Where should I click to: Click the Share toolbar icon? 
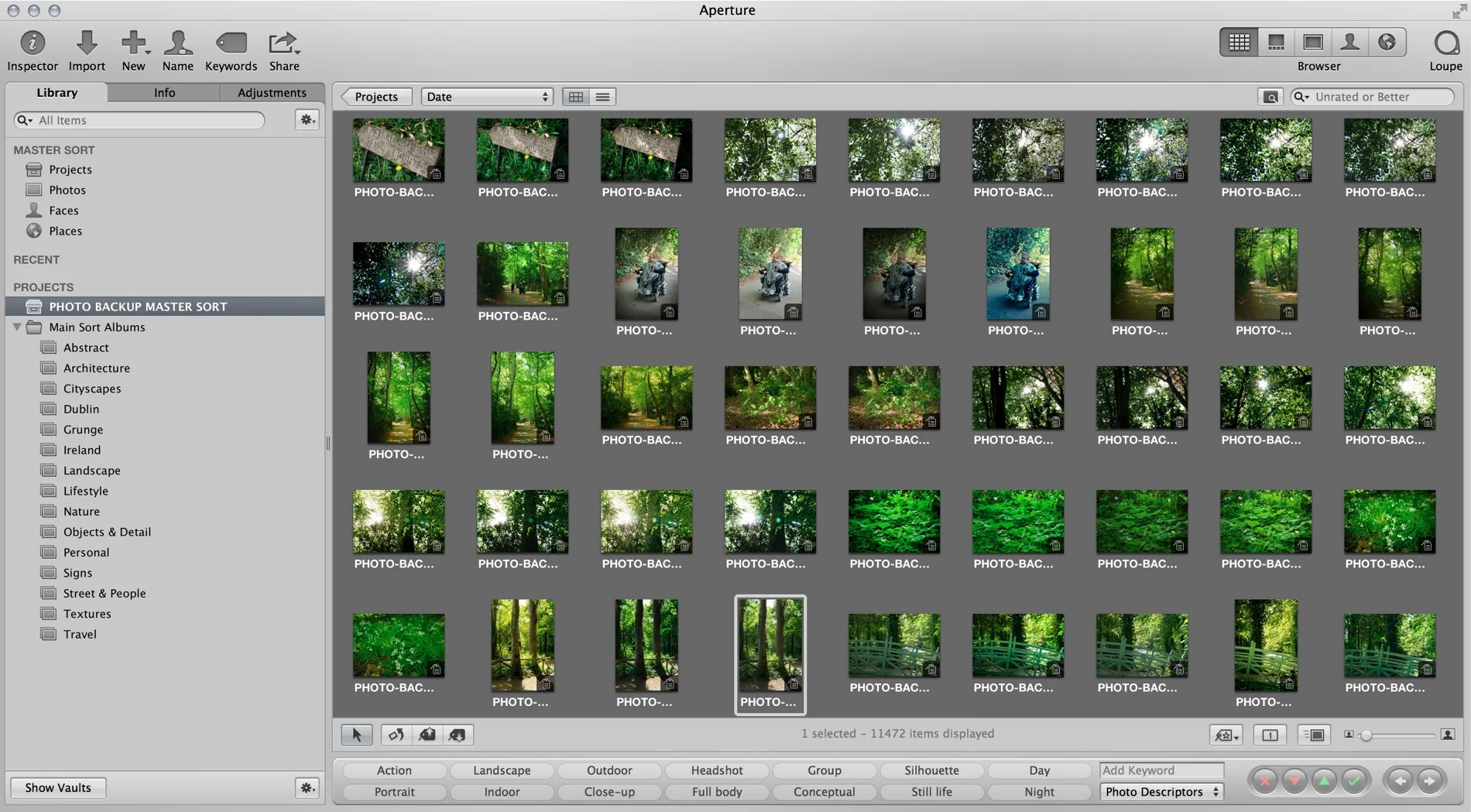click(x=283, y=44)
